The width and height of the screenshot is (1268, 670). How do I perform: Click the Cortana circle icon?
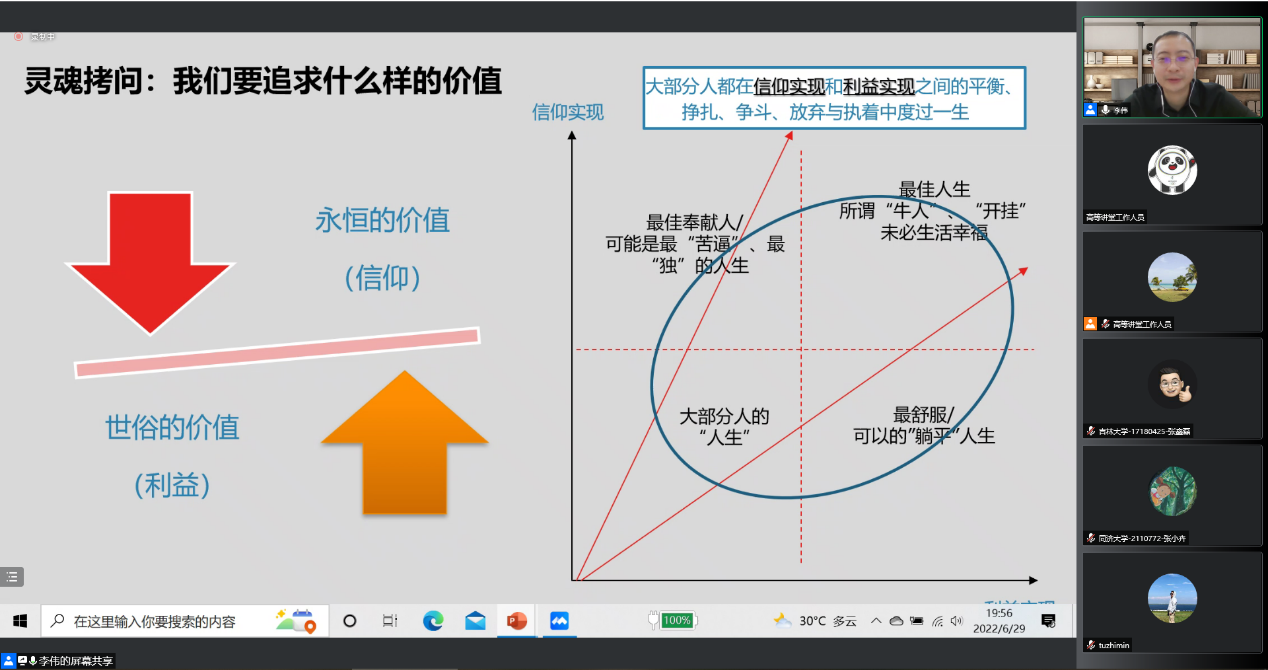pyautogui.click(x=350, y=621)
